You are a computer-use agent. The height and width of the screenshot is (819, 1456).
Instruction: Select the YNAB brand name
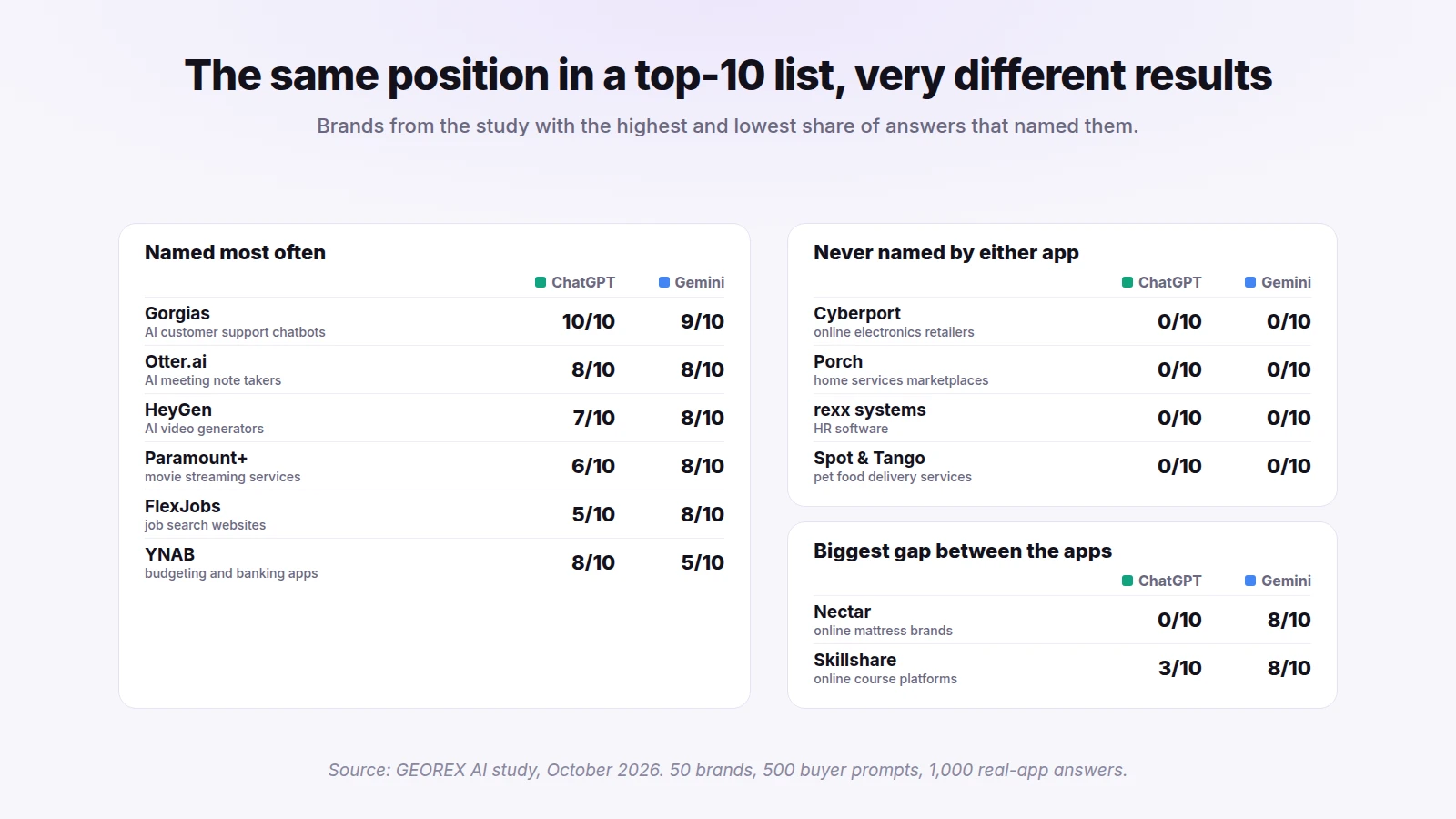[170, 554]
